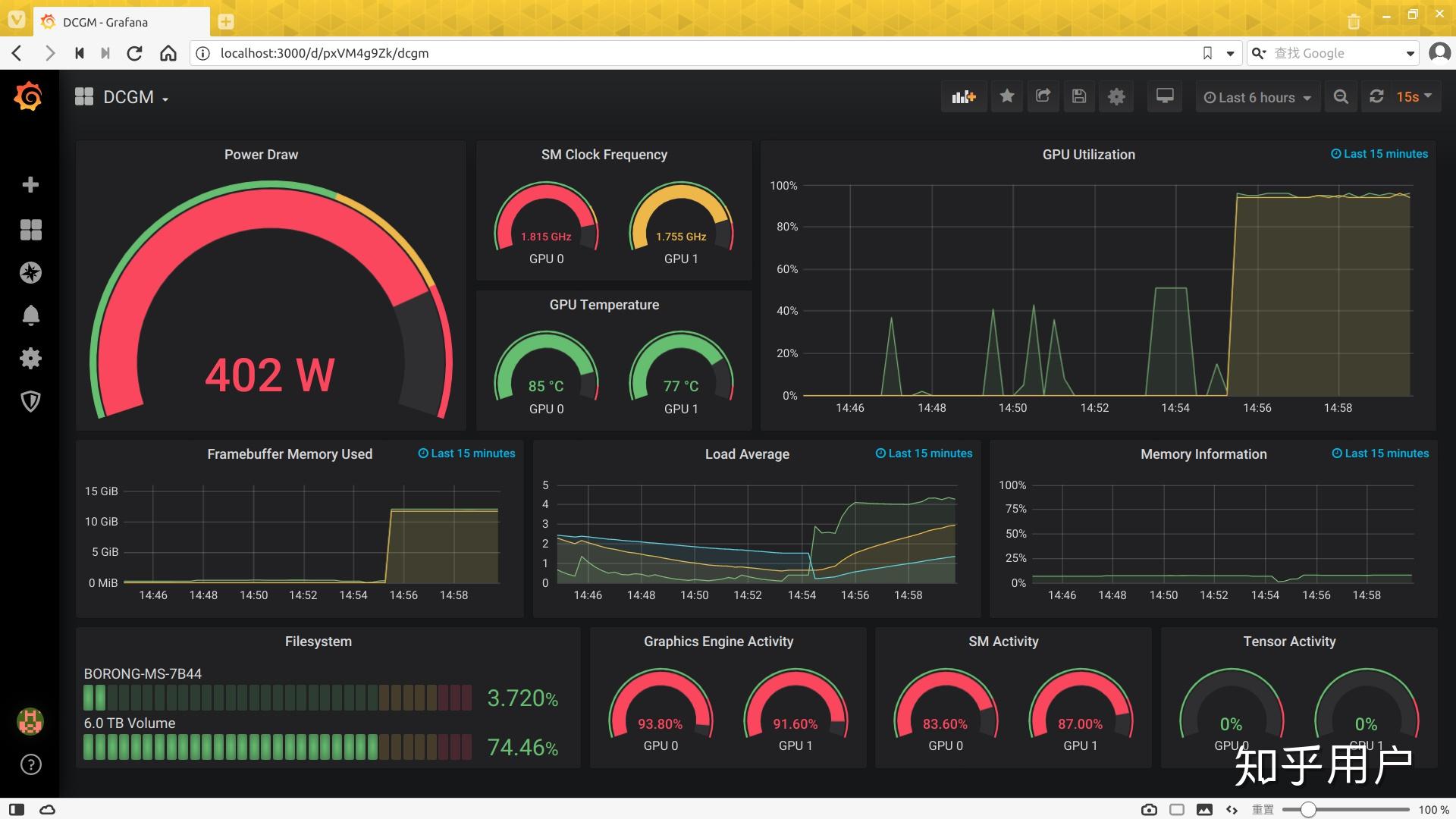
Task: Star this dashboard as favorite
Action: 1007,96
